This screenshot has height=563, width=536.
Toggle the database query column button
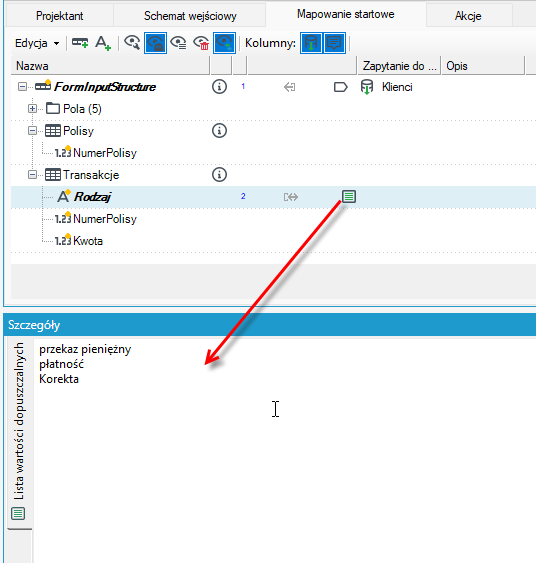pyautogui.click(x=311, y=43)
